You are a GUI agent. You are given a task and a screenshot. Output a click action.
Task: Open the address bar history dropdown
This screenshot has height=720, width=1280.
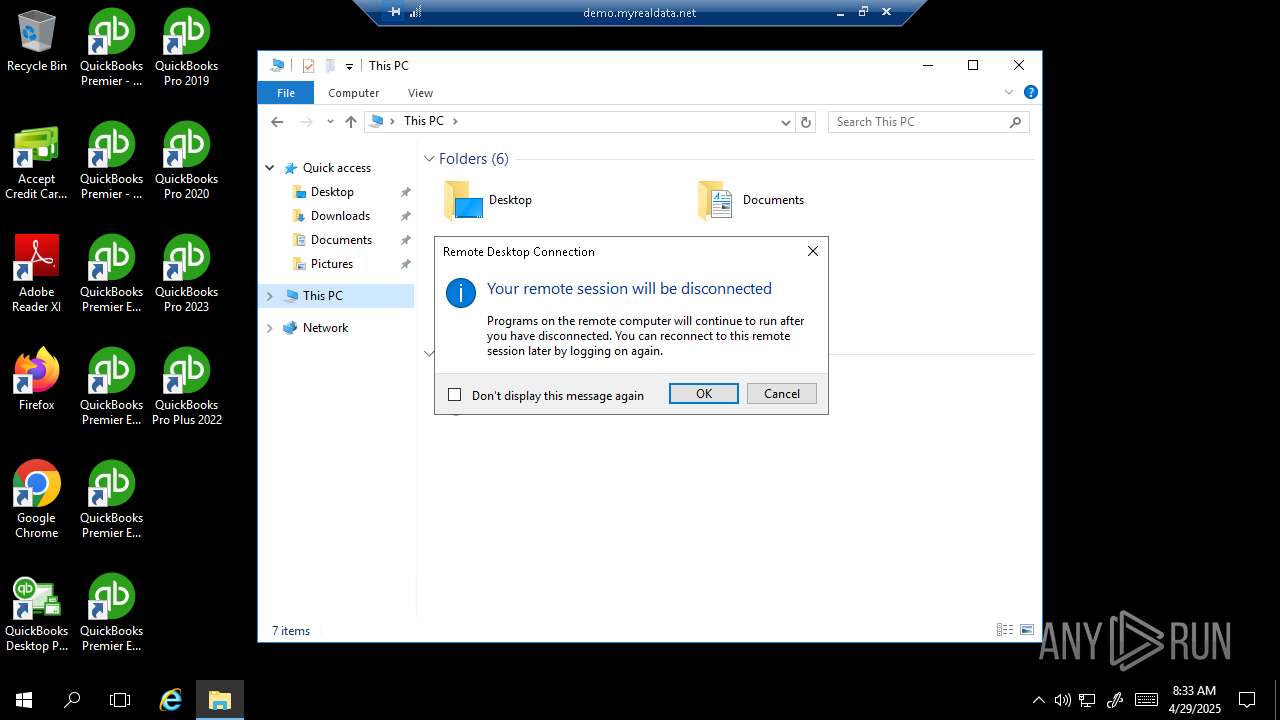tap(786, 122)
